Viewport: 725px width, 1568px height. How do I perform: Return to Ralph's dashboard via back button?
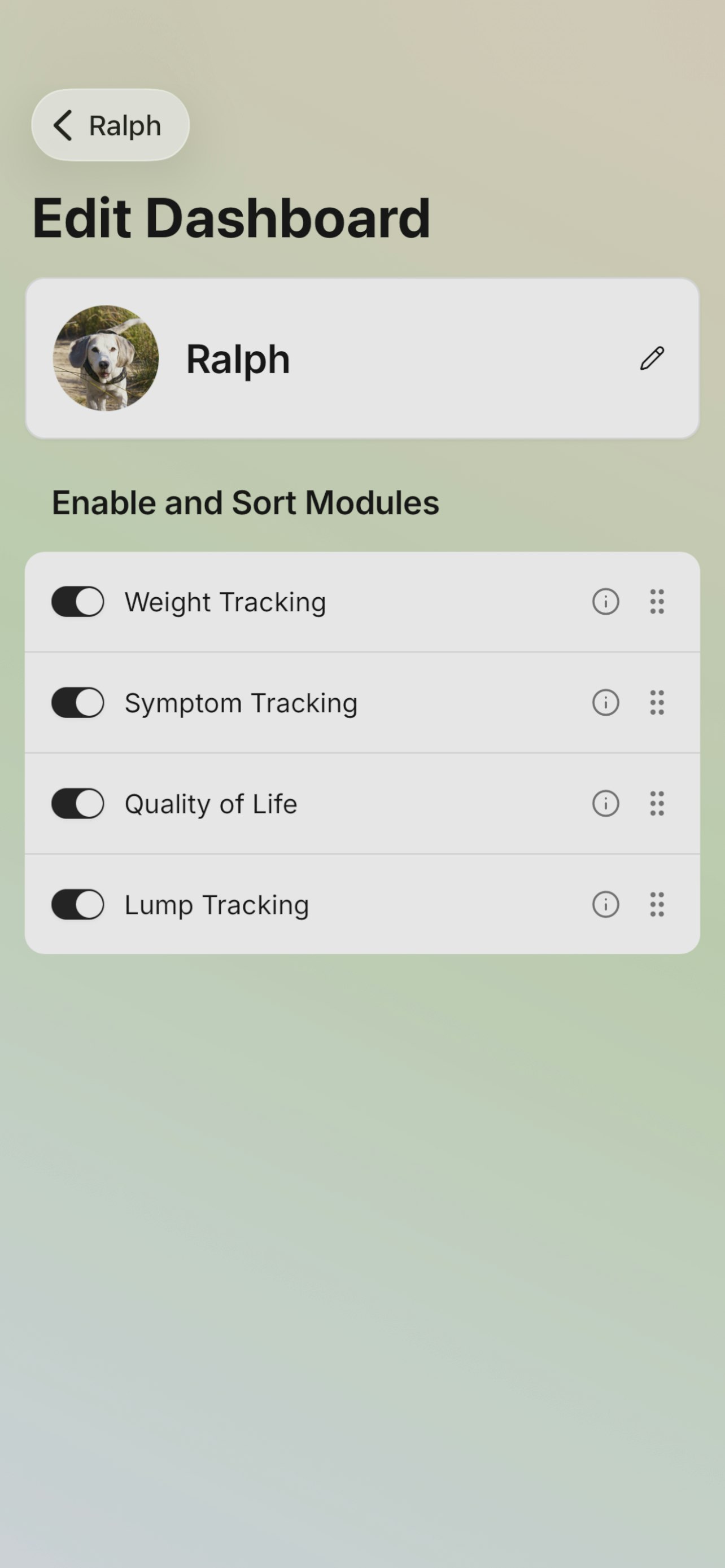(x=110, y=125)
